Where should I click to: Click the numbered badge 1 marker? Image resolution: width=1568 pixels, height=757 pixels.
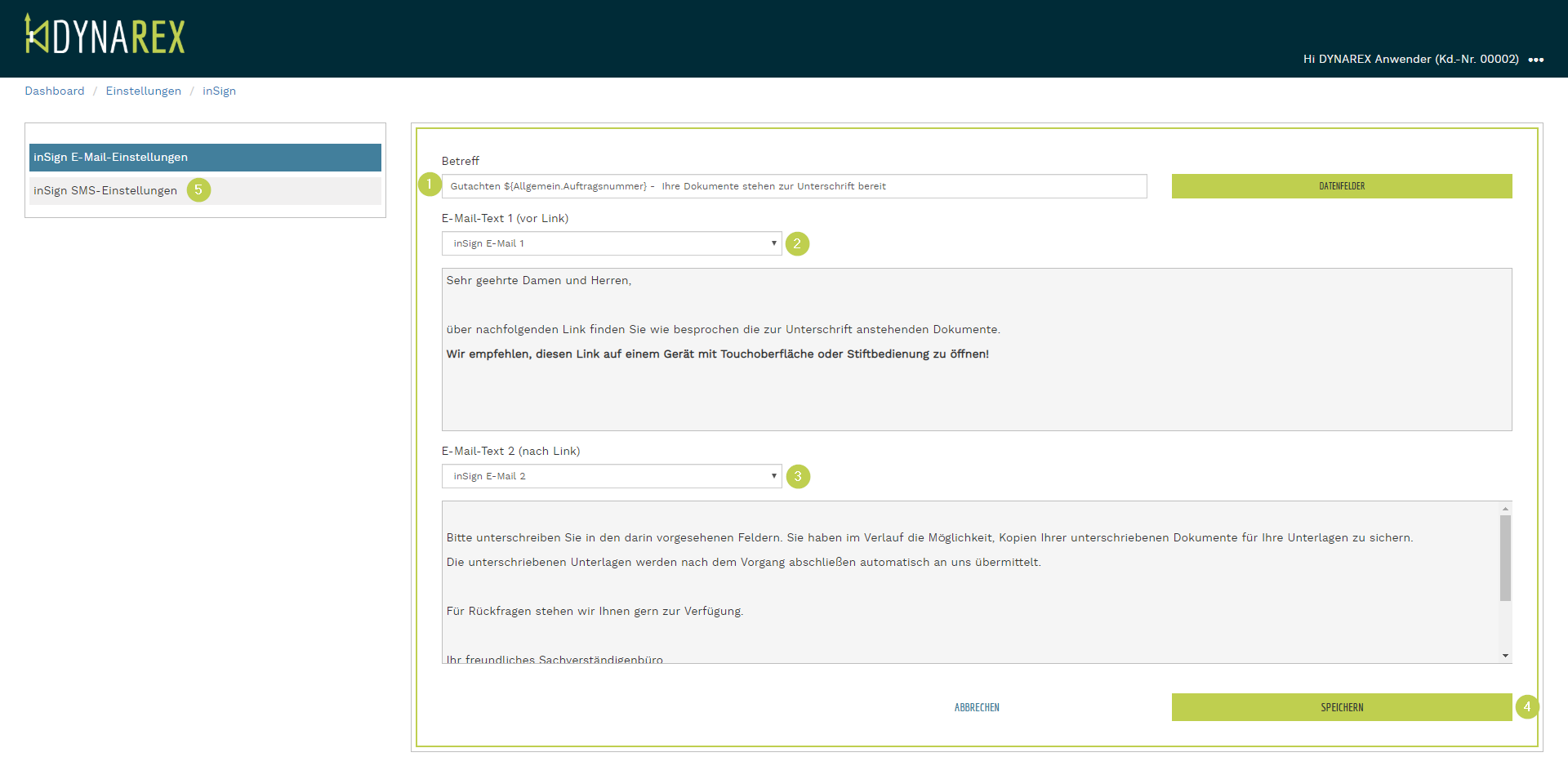[x=429, y=185]
